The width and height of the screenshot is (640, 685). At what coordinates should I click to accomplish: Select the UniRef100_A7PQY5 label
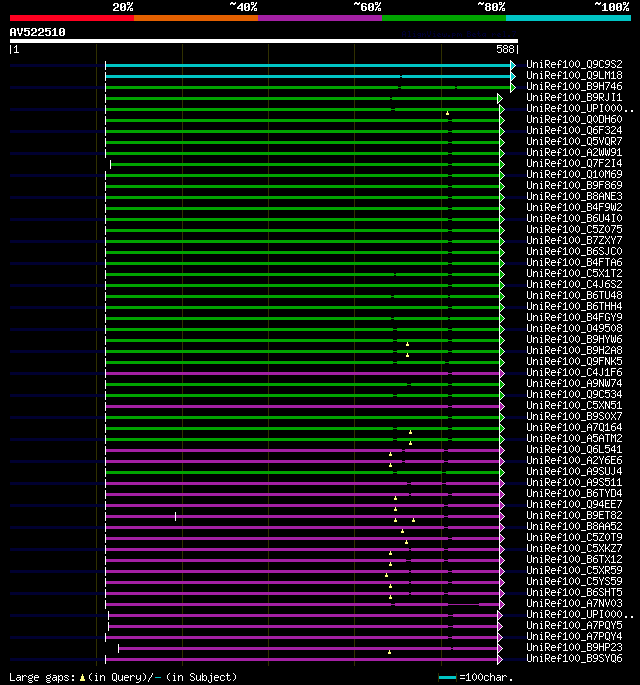tap(574, 626)
